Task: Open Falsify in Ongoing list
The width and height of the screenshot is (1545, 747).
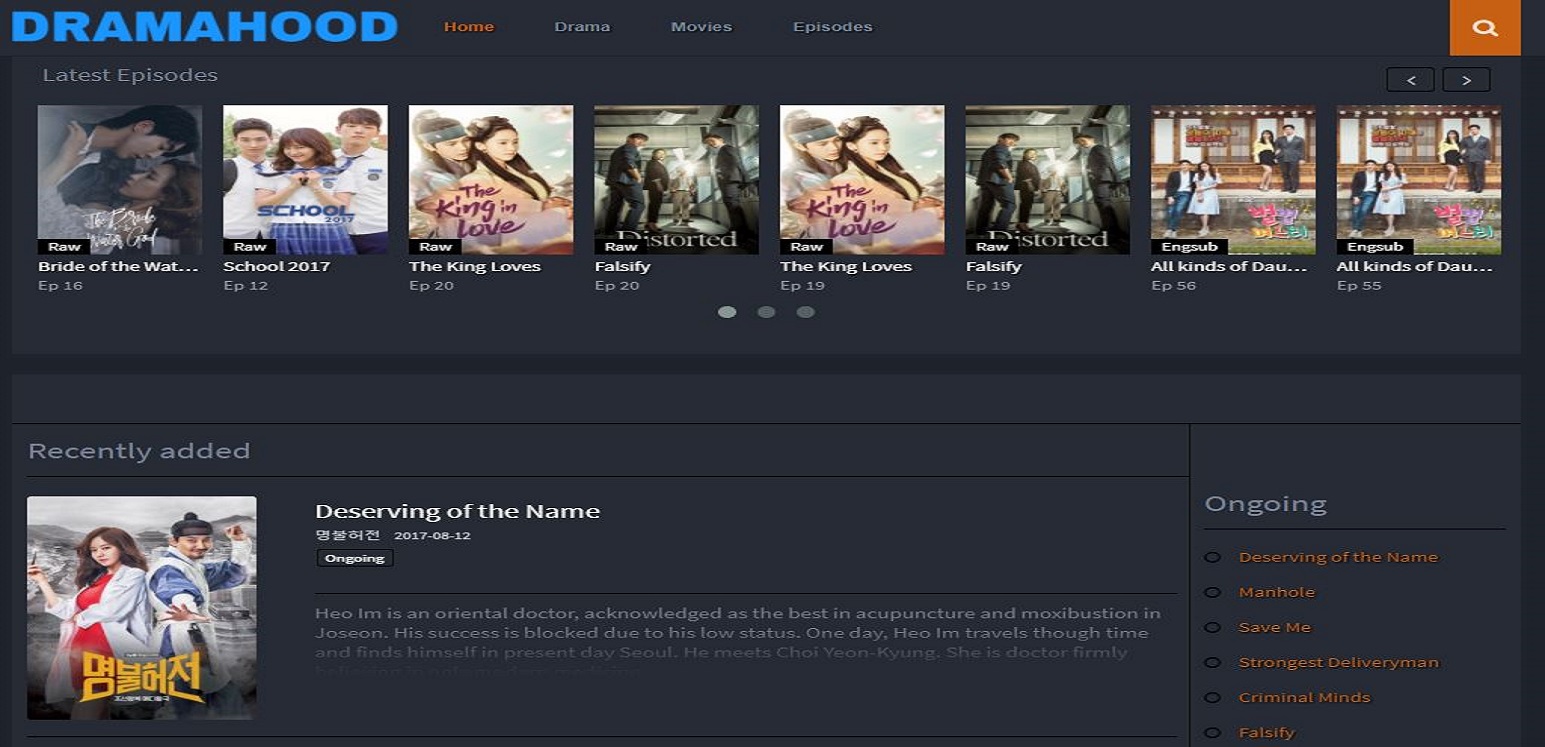Action: (1267, 732)
